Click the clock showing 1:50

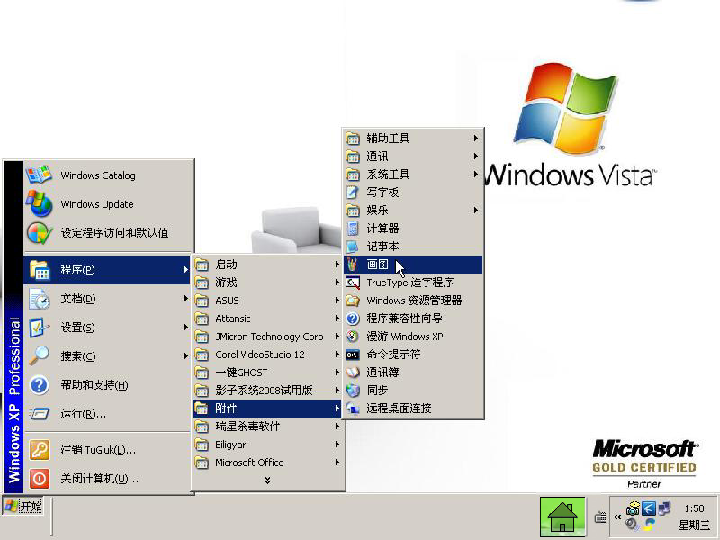[694, 508]
